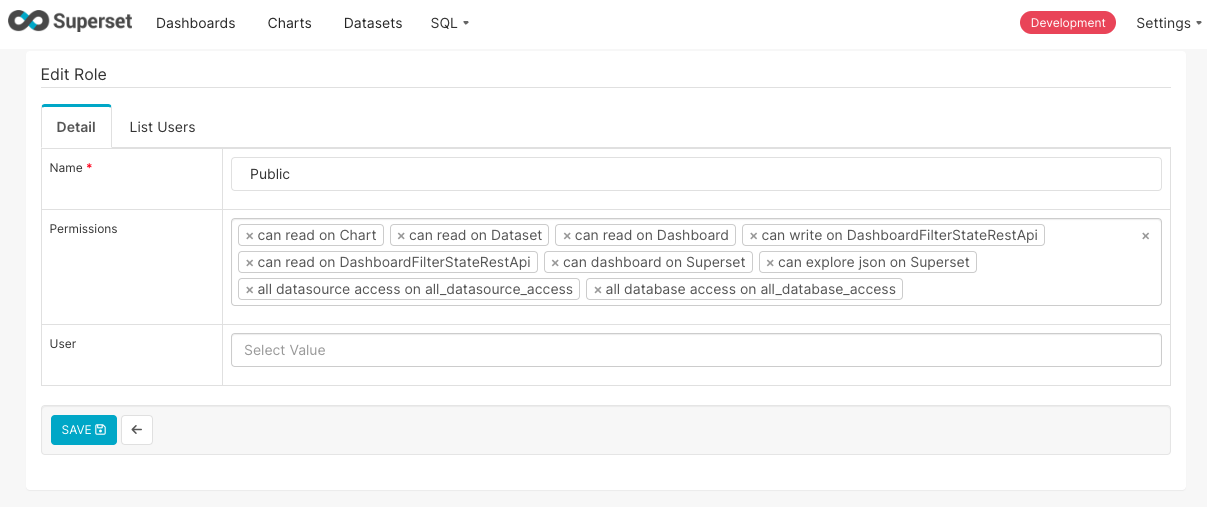The height and width of the screenshot is (507, 1207).
Task: Go to the Charts page
Action: [290, 23]
